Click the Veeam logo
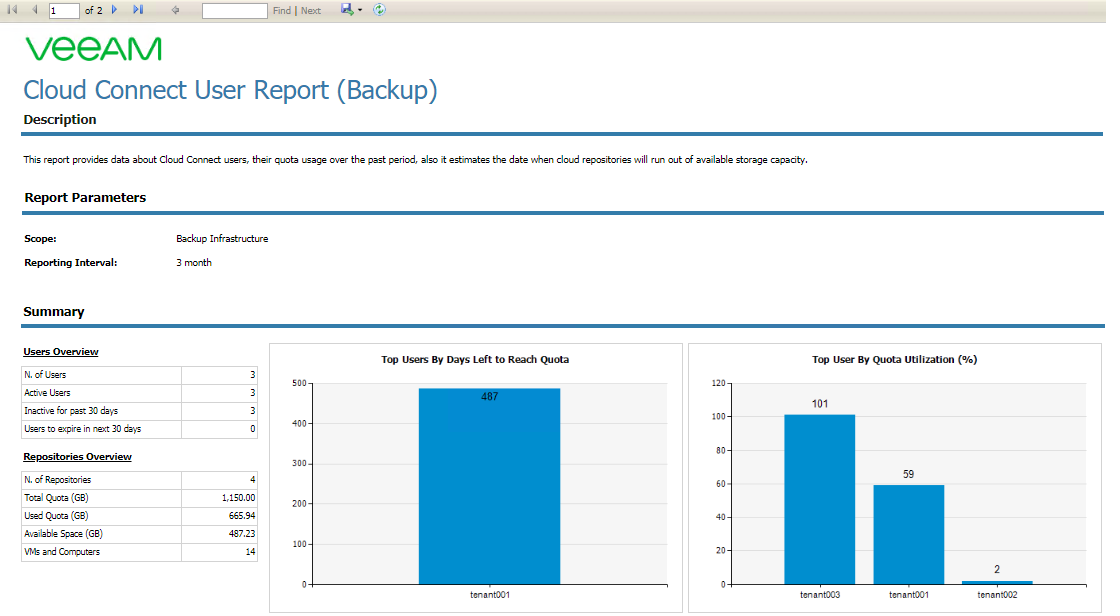The width and height of the screenshot is (1120, 616). 94,49
